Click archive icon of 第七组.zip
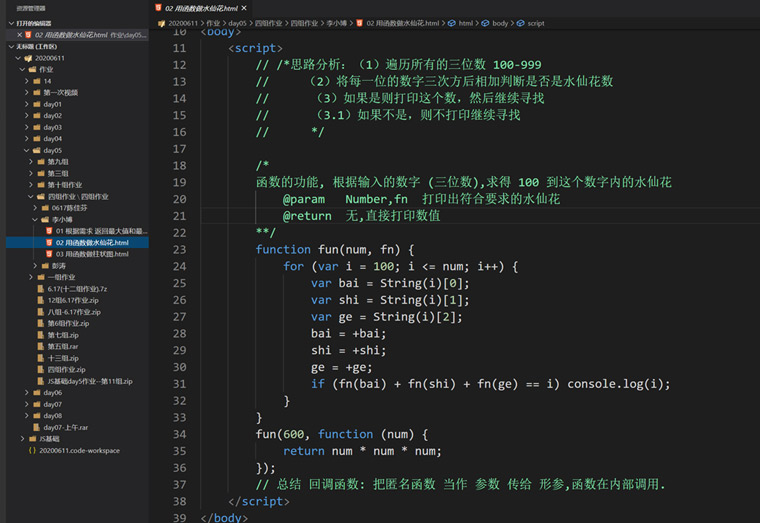Image resolution: width=760 pixels, height=523 pixels. point(41,335)
